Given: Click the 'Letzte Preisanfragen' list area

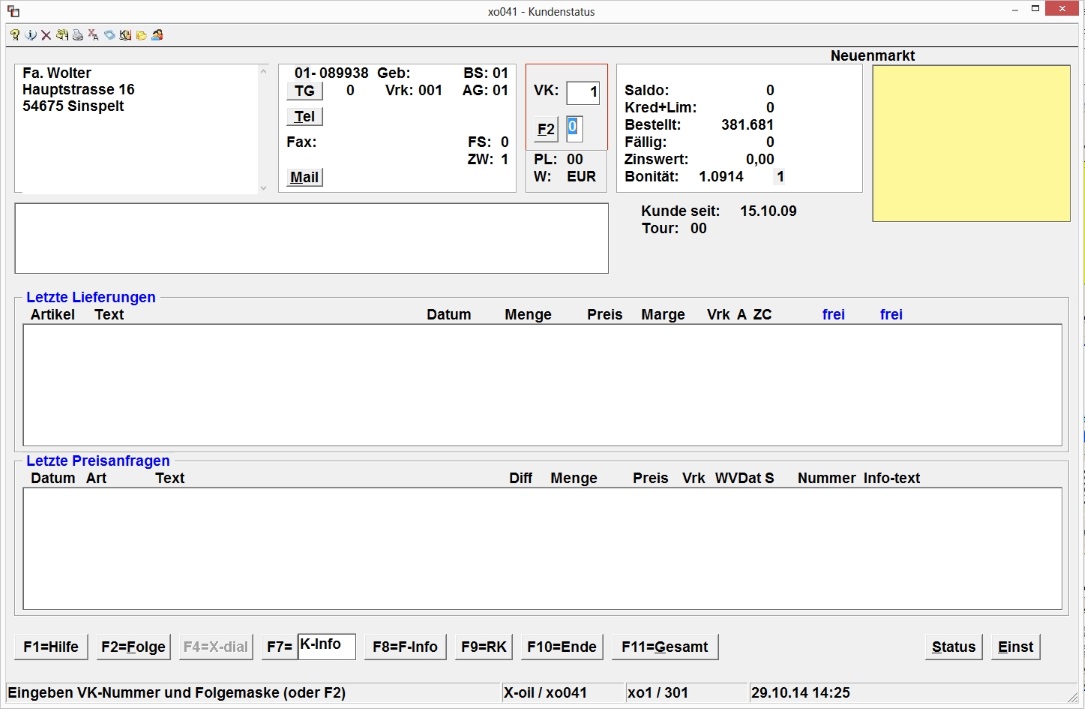Looking at the screenshot, I should click(542, 549).
